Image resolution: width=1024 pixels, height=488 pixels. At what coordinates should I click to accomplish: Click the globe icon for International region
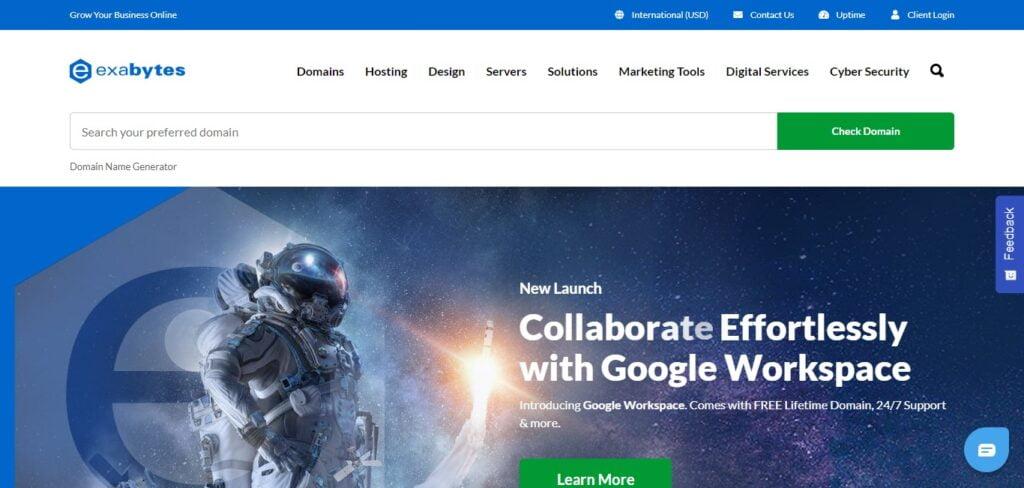tap(619, 14)
